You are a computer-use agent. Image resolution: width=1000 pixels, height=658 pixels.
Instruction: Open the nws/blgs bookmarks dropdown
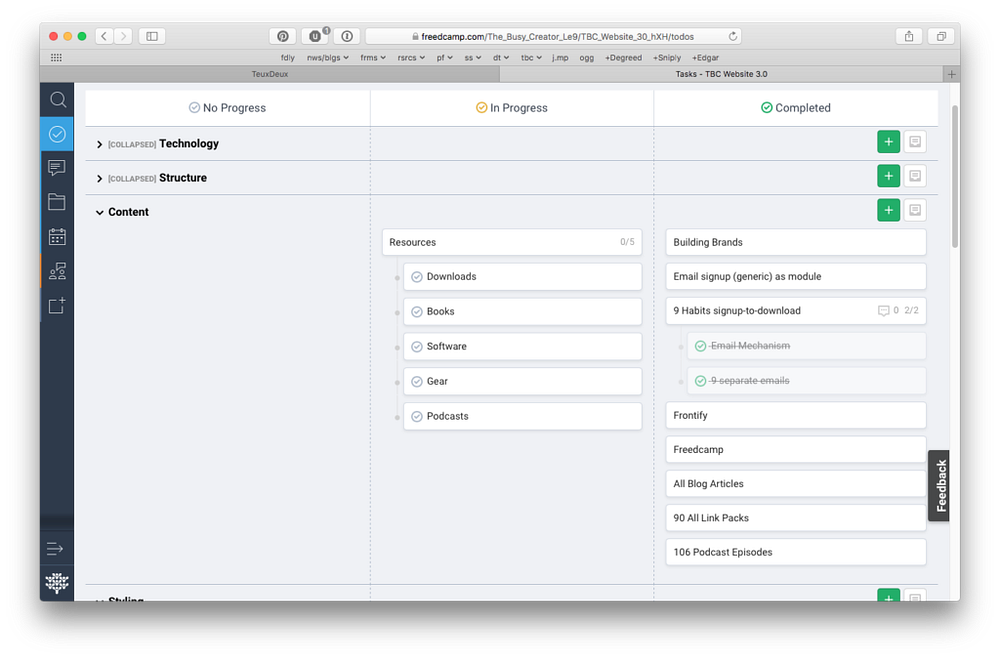pos(327,57)
